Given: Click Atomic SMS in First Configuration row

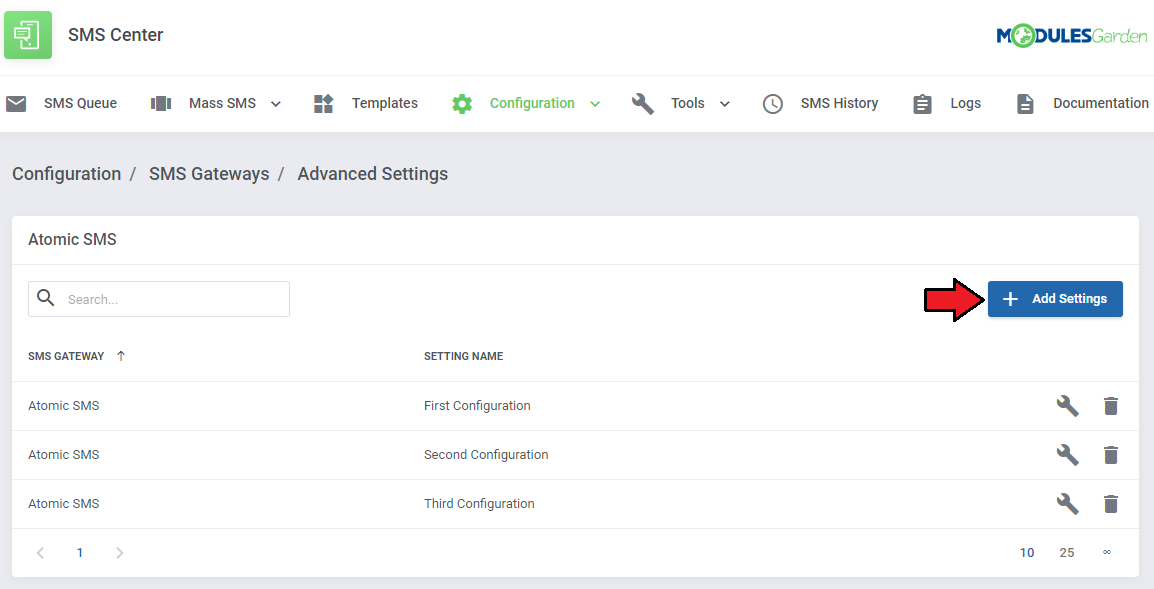Looking at the screenshot, I should 63,406.
